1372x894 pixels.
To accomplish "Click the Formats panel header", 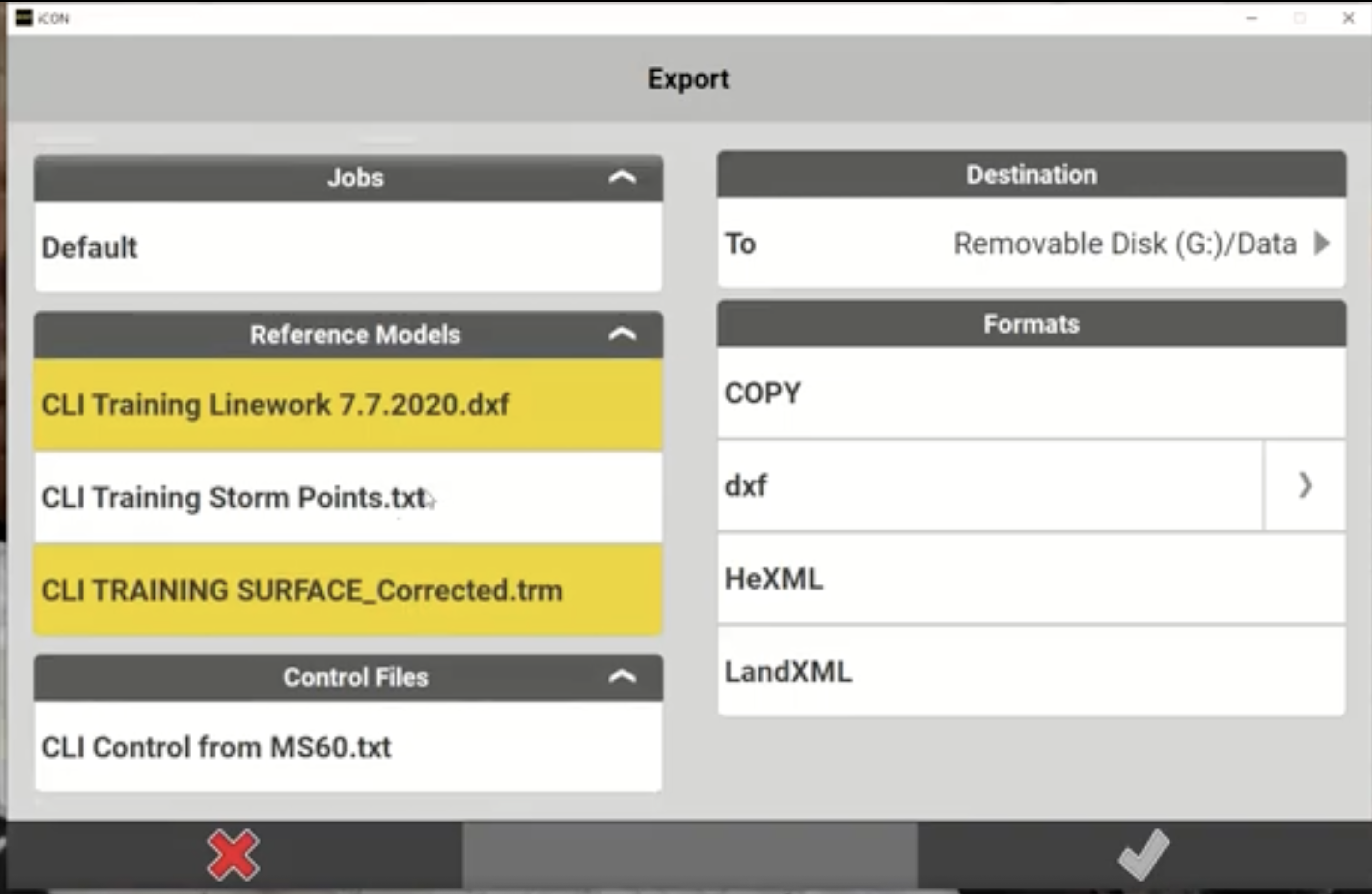I will coord(1031,323).
